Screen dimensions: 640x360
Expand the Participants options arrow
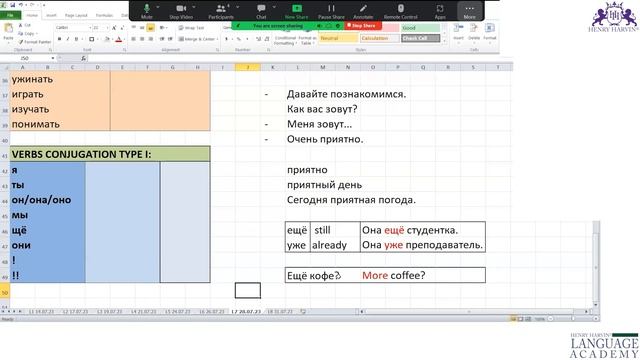pos(238,7)
